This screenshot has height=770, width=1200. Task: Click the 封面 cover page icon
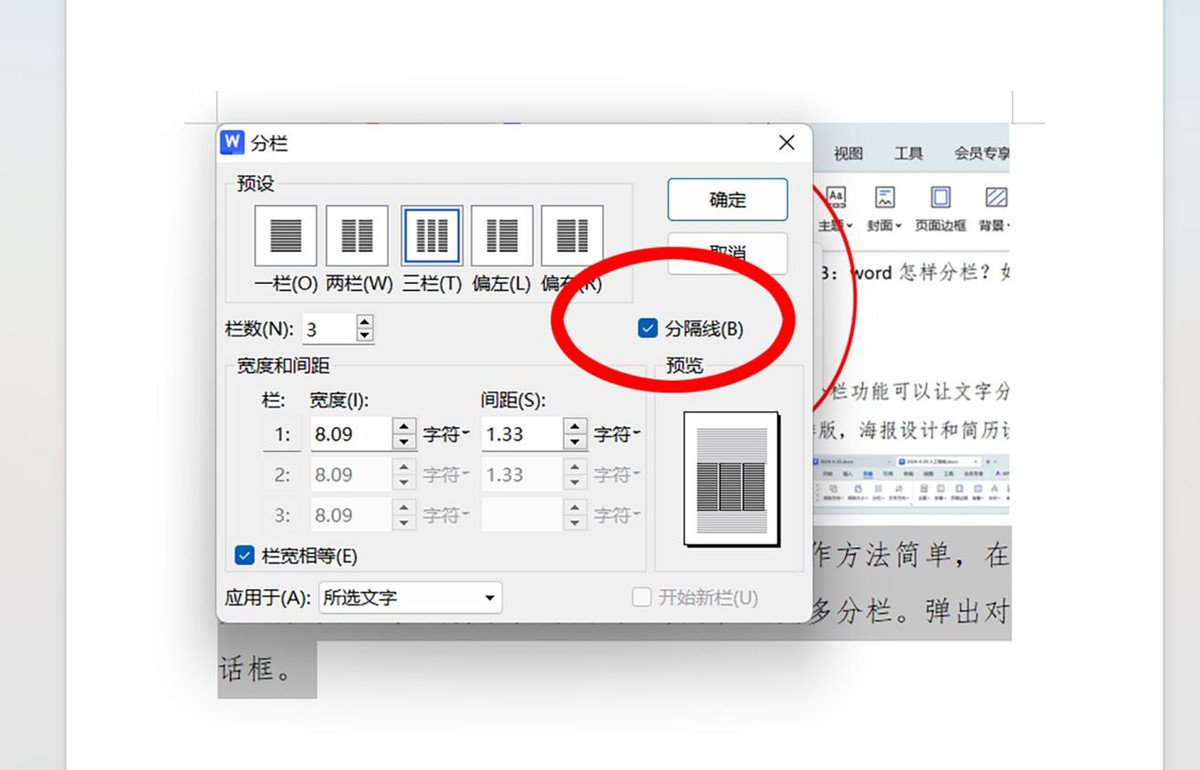[884, 199]
